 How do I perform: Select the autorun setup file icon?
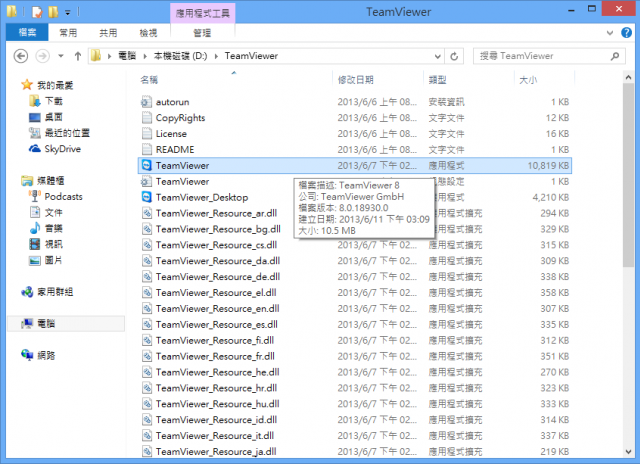(x=146, y=102)
